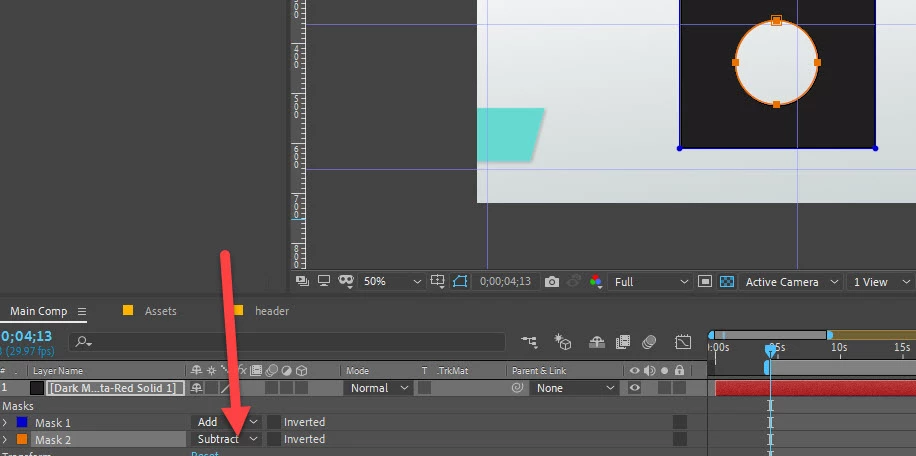Open Mask 1 Add mode dropdown
The width and height of the screenshot is (916, 456).
[x=225, y=422]
